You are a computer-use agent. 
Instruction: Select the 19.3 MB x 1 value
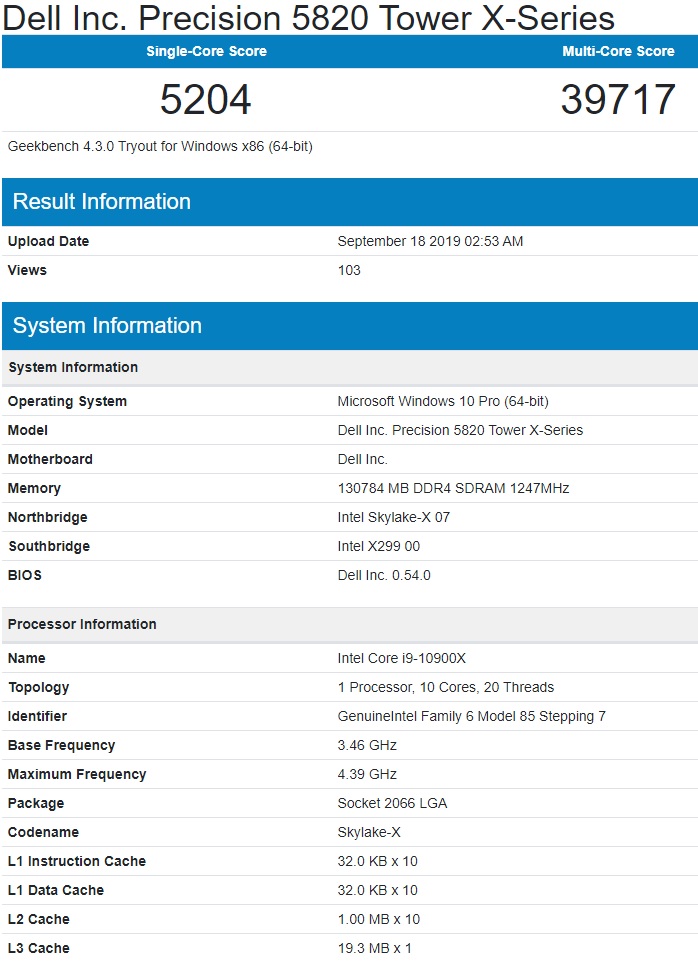point(374,948)
